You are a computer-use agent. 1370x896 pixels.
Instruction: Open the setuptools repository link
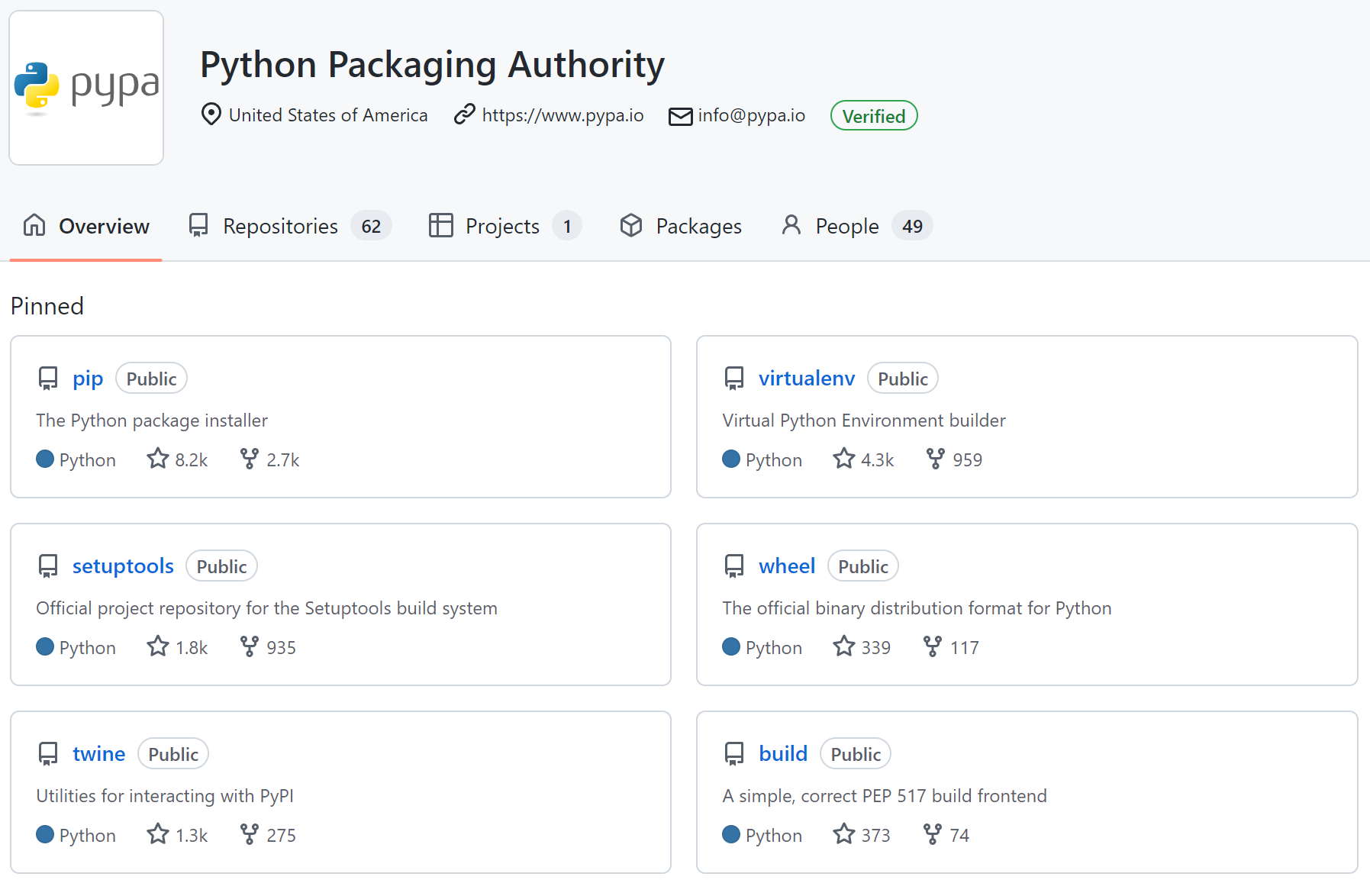(123, 566)
